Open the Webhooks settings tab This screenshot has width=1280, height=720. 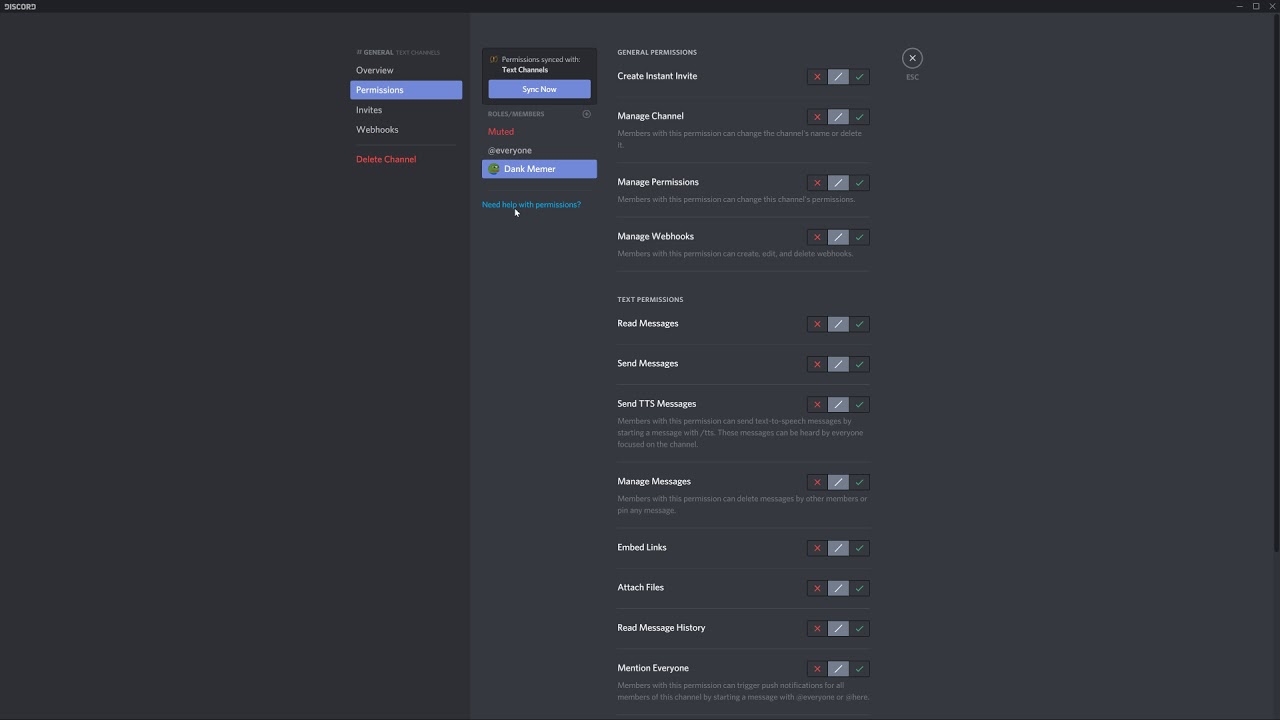click(377, 130)
